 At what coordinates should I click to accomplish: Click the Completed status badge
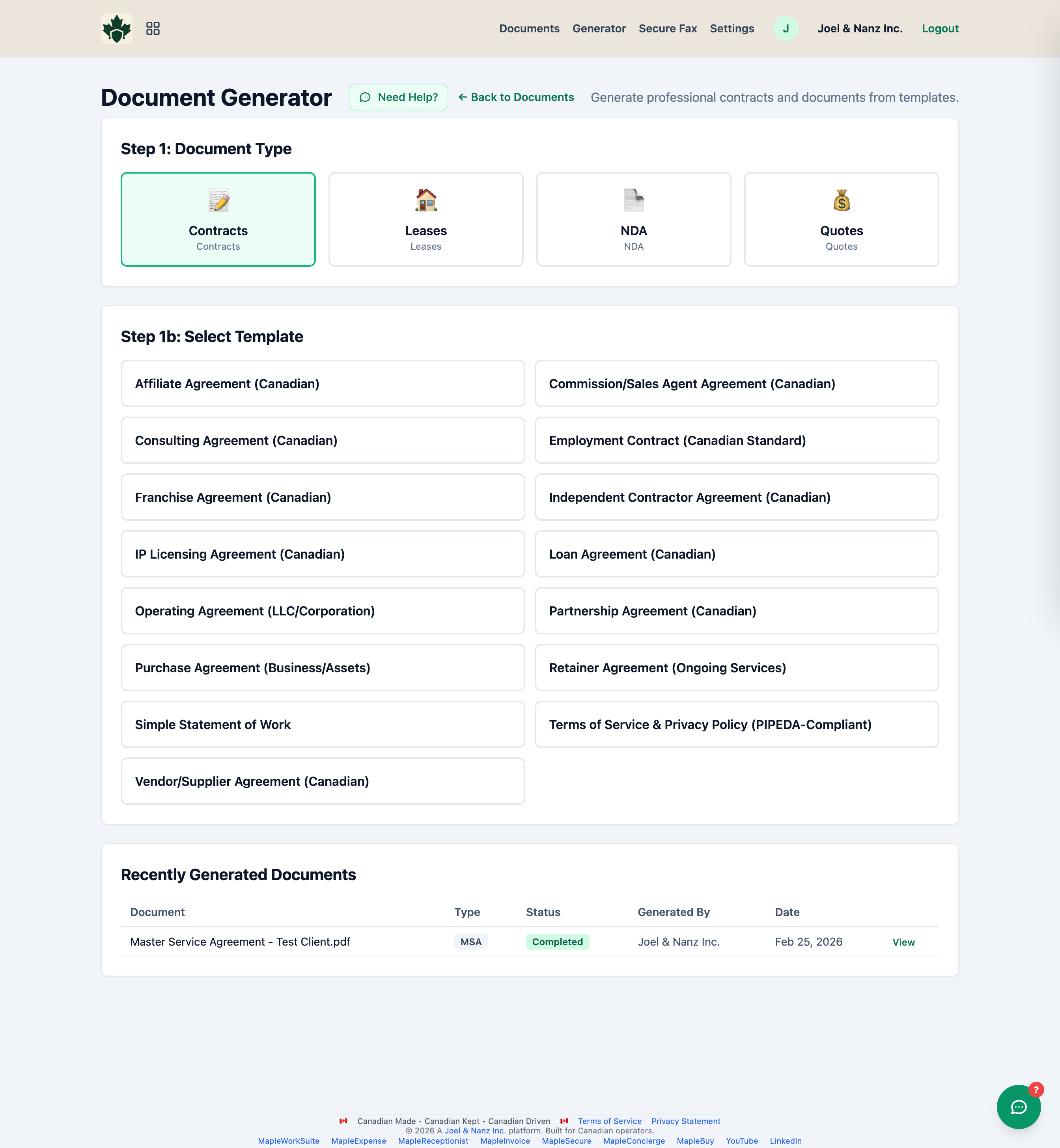pyautogui.click(x=557, y=941)
